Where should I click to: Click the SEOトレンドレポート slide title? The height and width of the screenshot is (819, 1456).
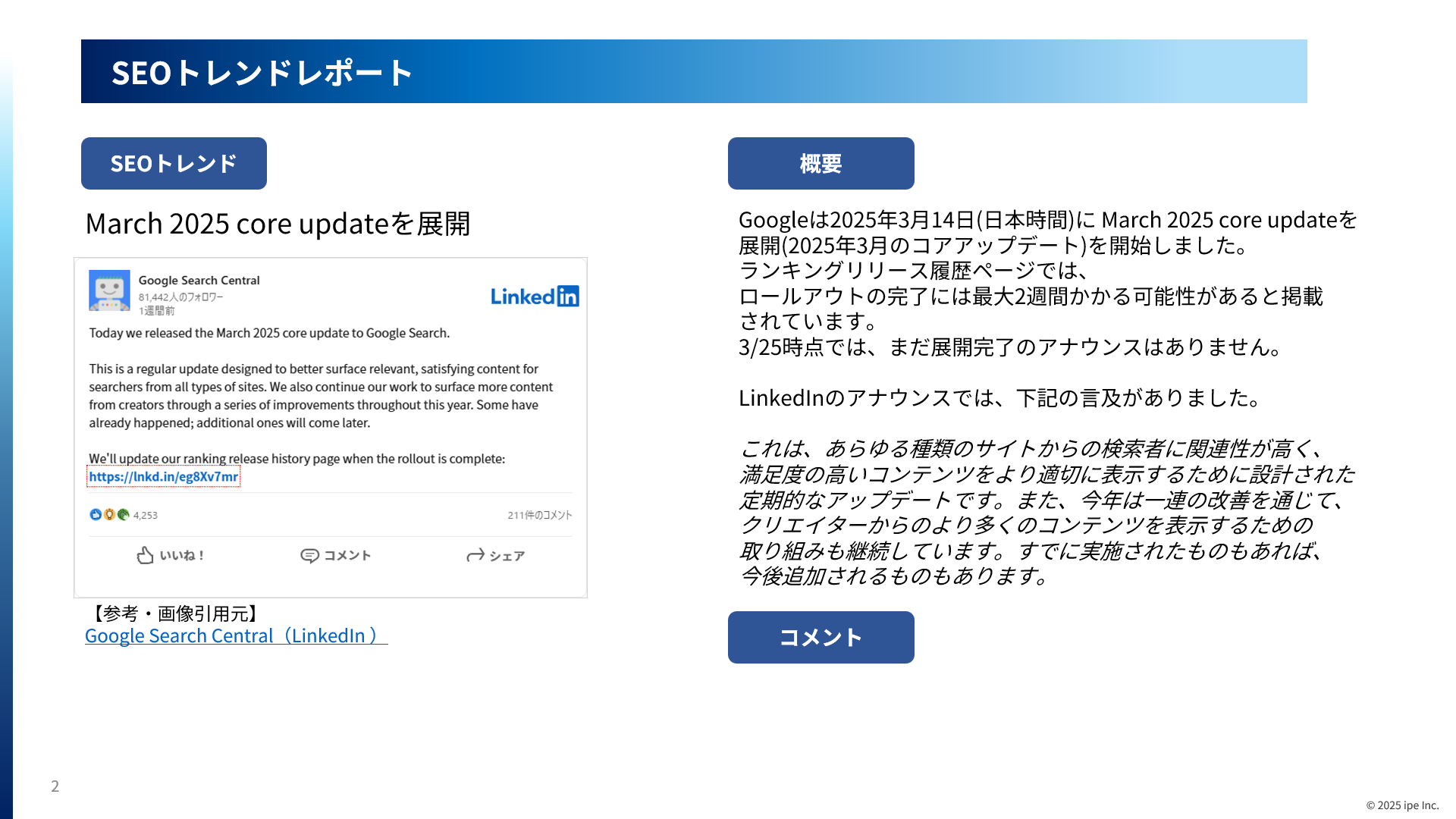coord(262,73)
